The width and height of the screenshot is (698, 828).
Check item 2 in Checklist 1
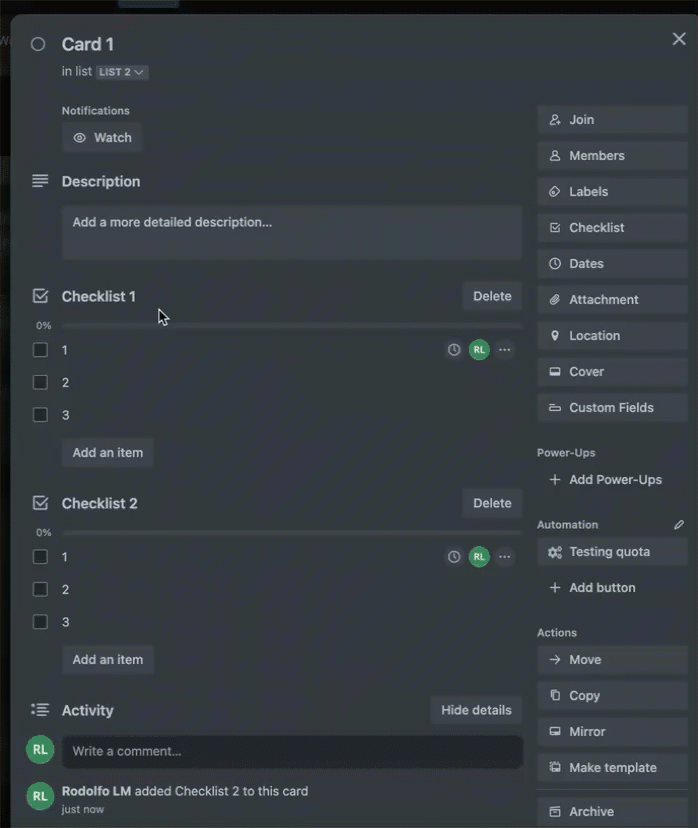tap(40, 382)
